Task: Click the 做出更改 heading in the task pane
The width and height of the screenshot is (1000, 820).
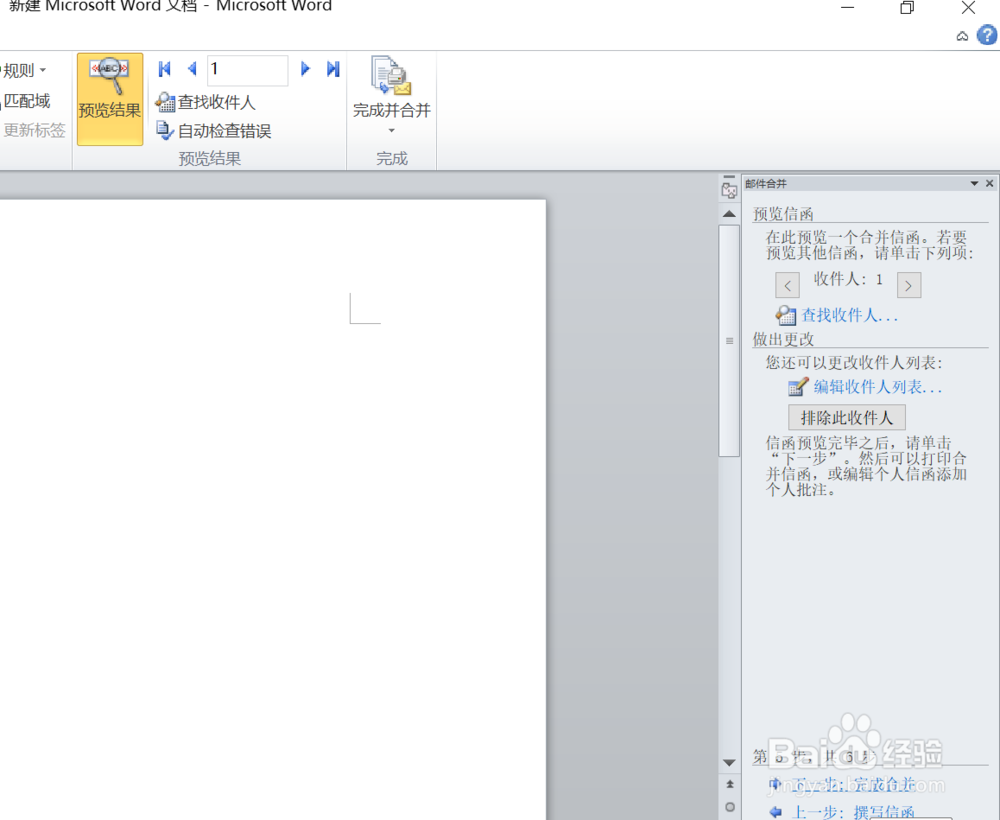Action: [x=783, y=339]
